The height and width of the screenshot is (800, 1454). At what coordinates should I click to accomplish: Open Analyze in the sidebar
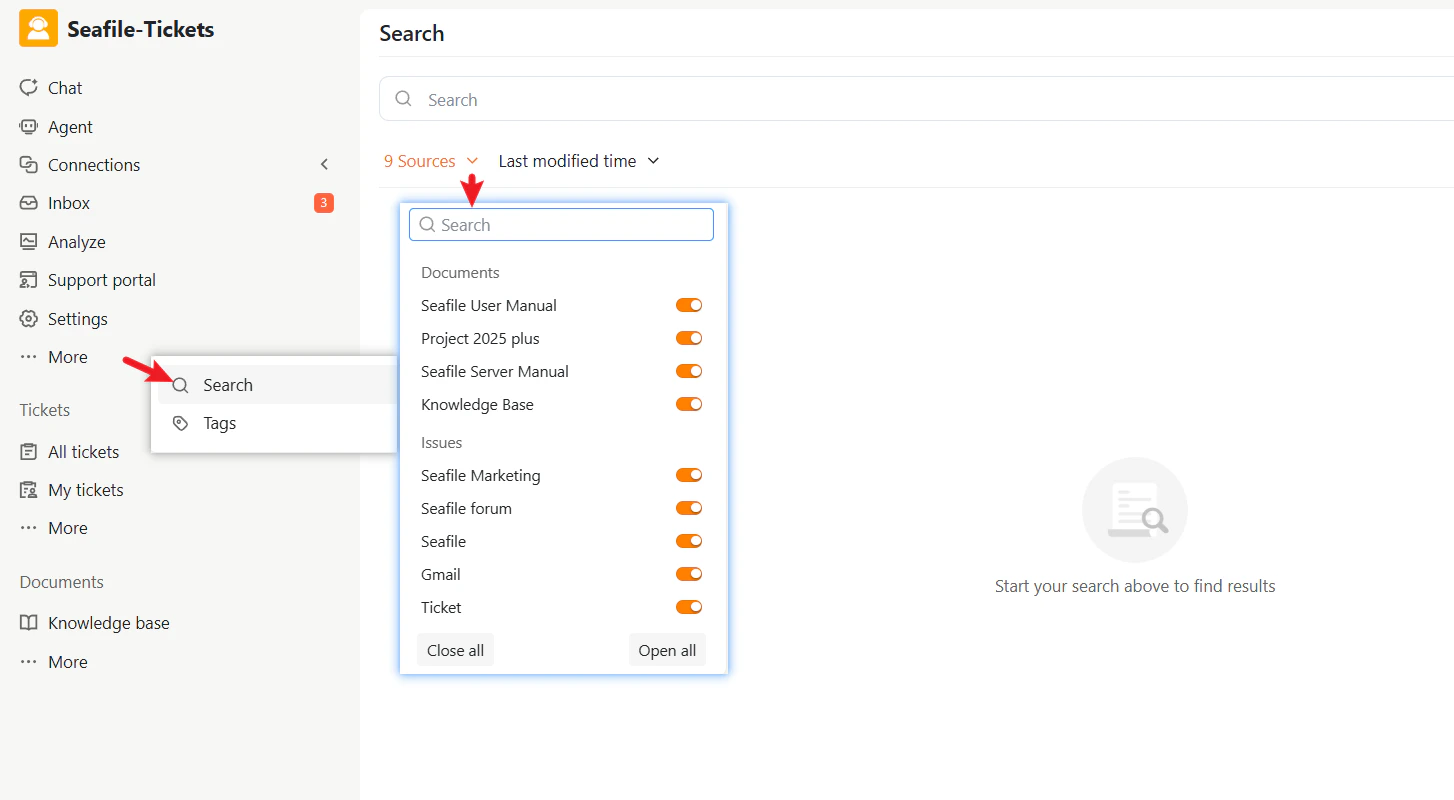click(x=77, y=242)
